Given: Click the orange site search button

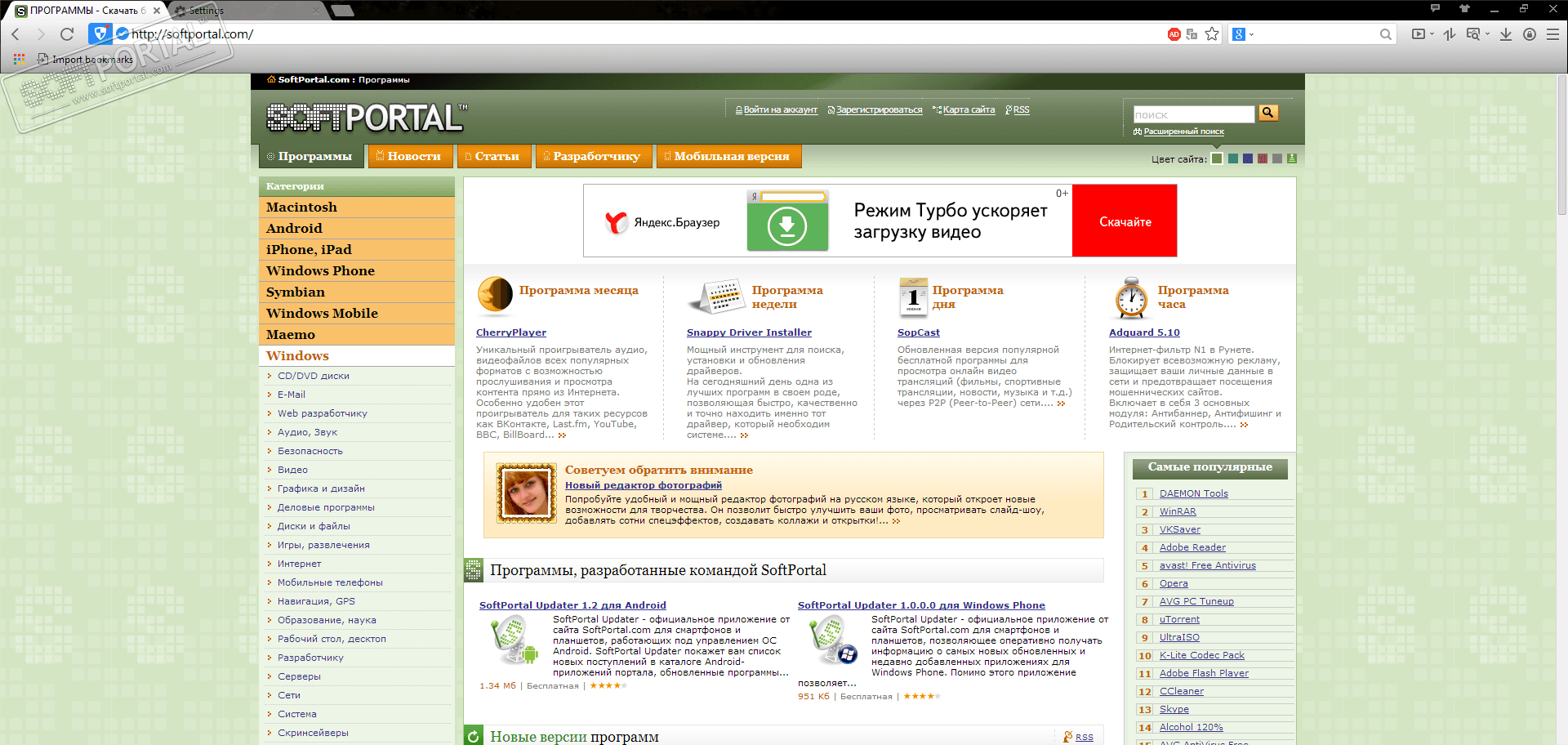Looking at the screenshot, I should coord(1268,113).
